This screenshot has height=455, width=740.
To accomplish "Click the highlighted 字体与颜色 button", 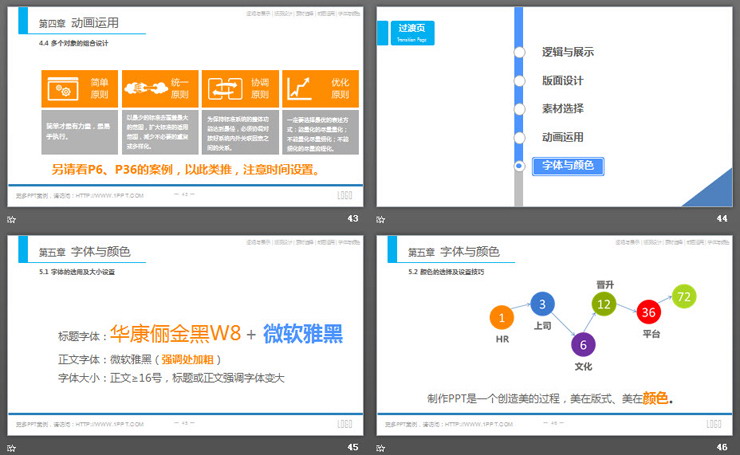I will pyautogui.click(x=568, y=166).
